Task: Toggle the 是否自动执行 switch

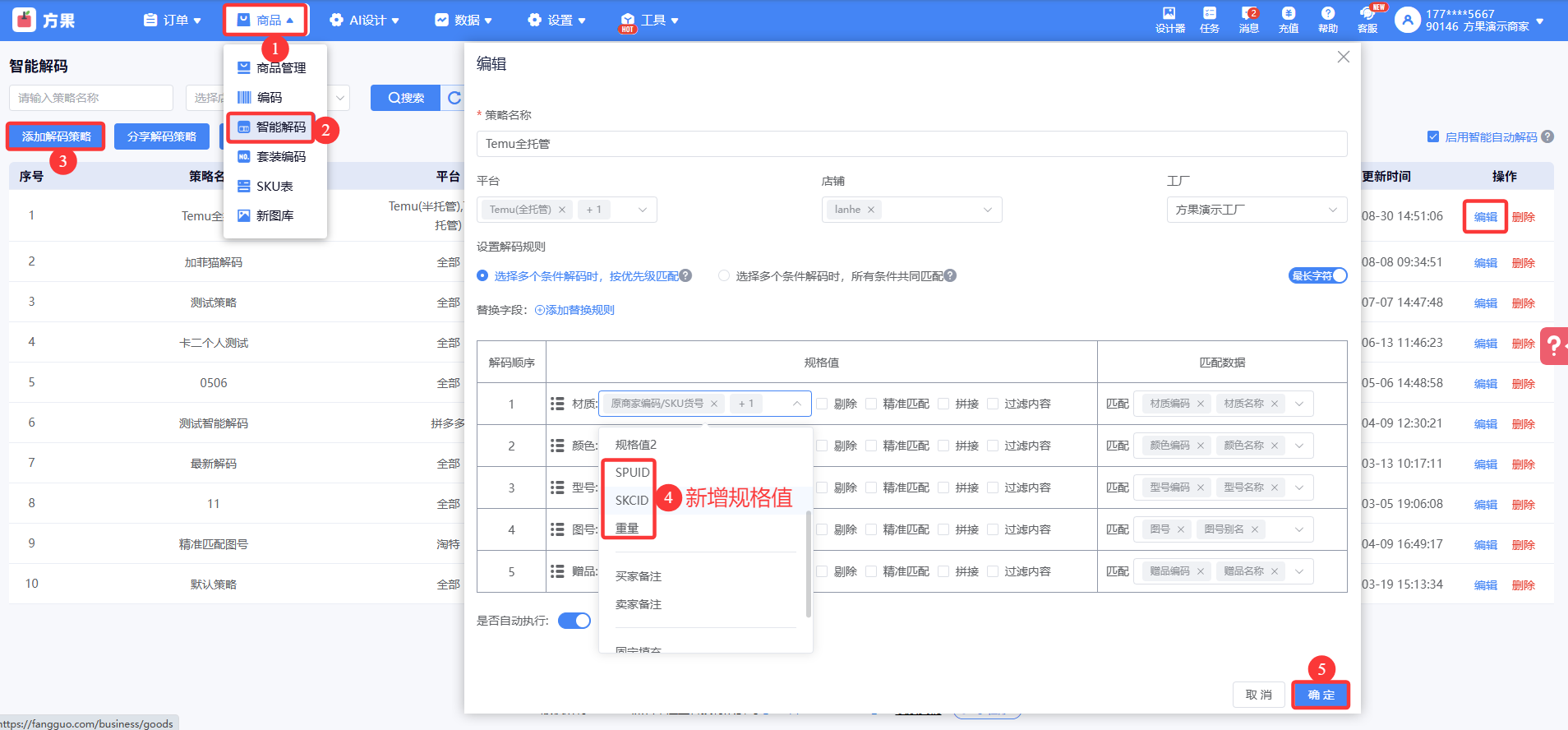Action: pos(574,621)
